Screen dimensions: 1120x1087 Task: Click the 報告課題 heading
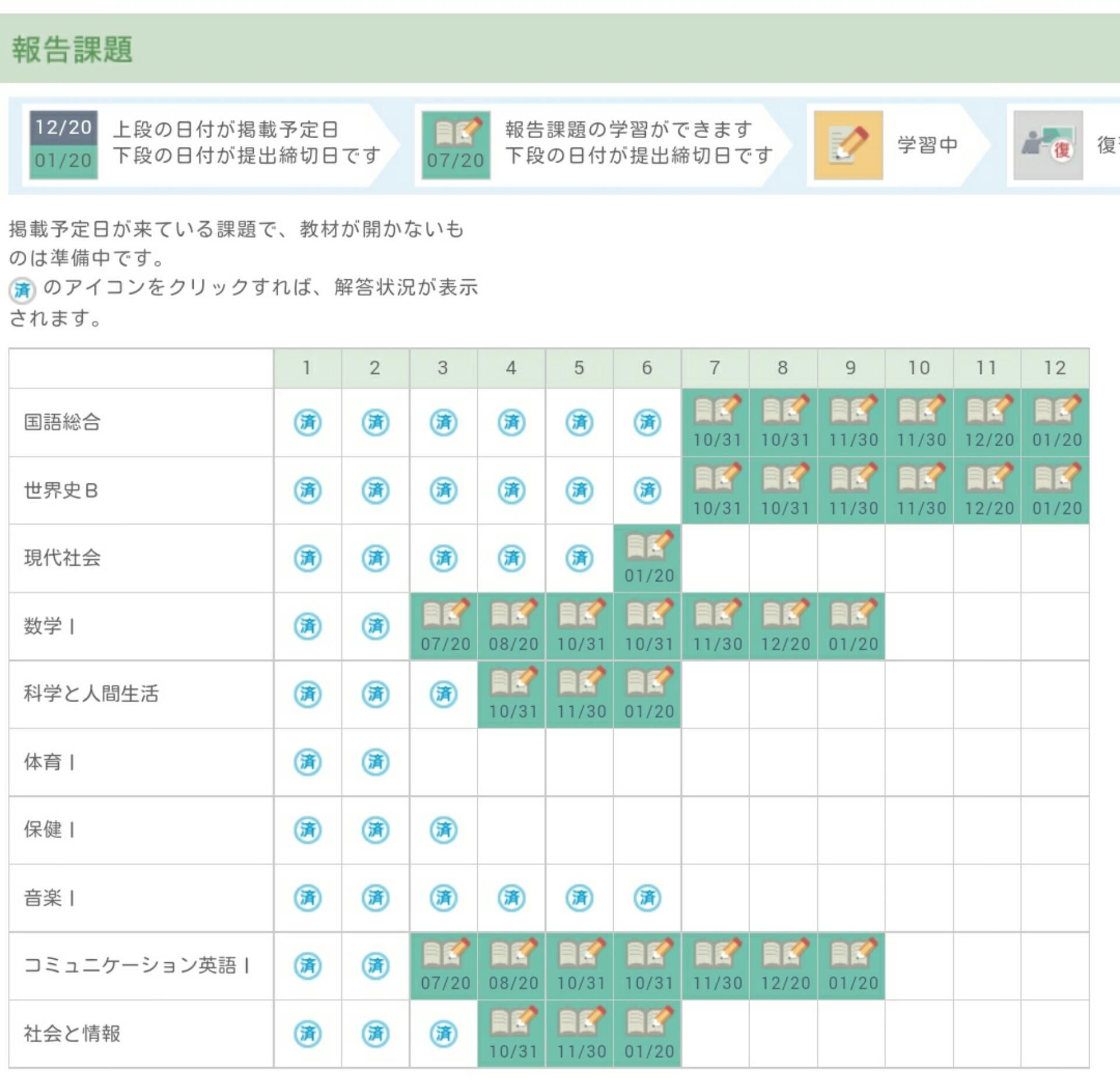(x=72, y=49)
